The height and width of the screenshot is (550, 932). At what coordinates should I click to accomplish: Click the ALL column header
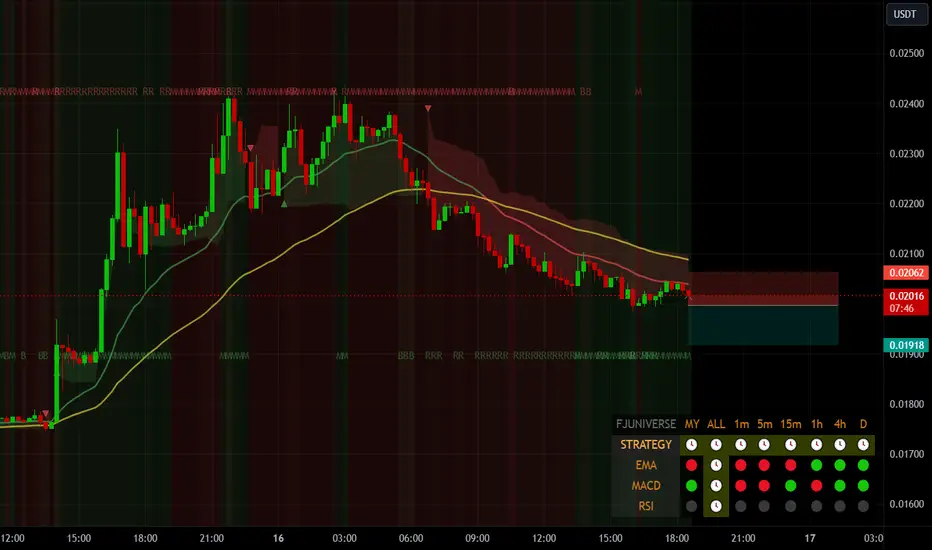(x=716, y=424)
